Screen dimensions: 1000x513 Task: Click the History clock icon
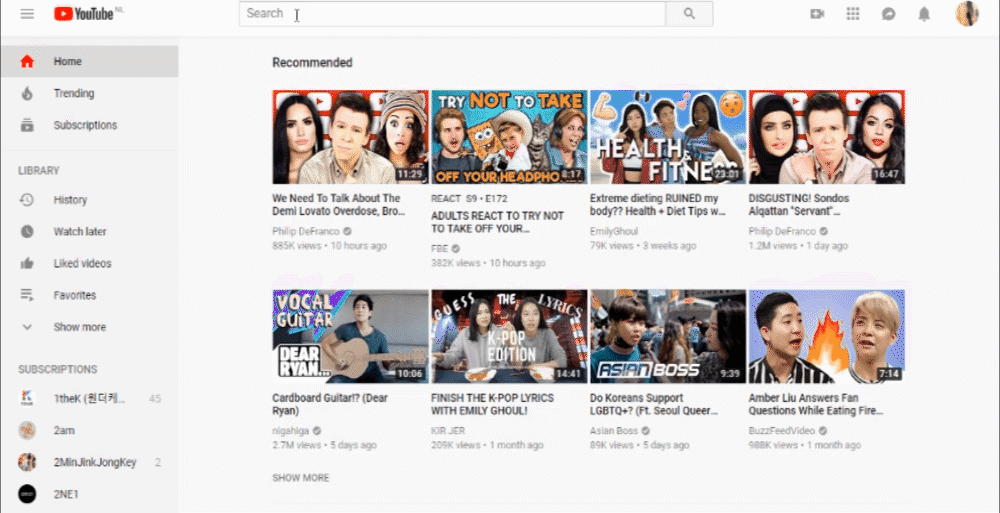click(27, 200)
